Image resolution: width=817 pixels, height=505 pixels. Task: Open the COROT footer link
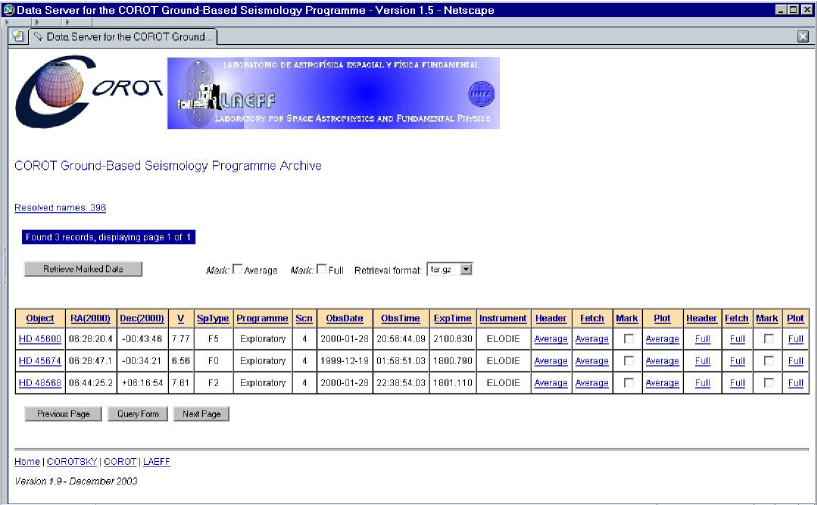tap(120, 462)
